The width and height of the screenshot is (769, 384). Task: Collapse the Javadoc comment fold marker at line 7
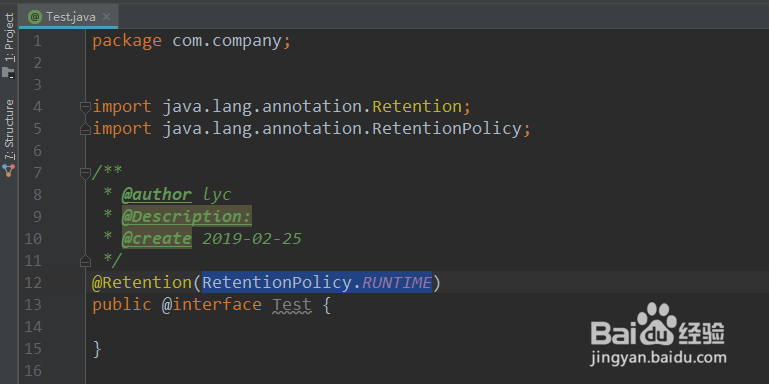85,173
